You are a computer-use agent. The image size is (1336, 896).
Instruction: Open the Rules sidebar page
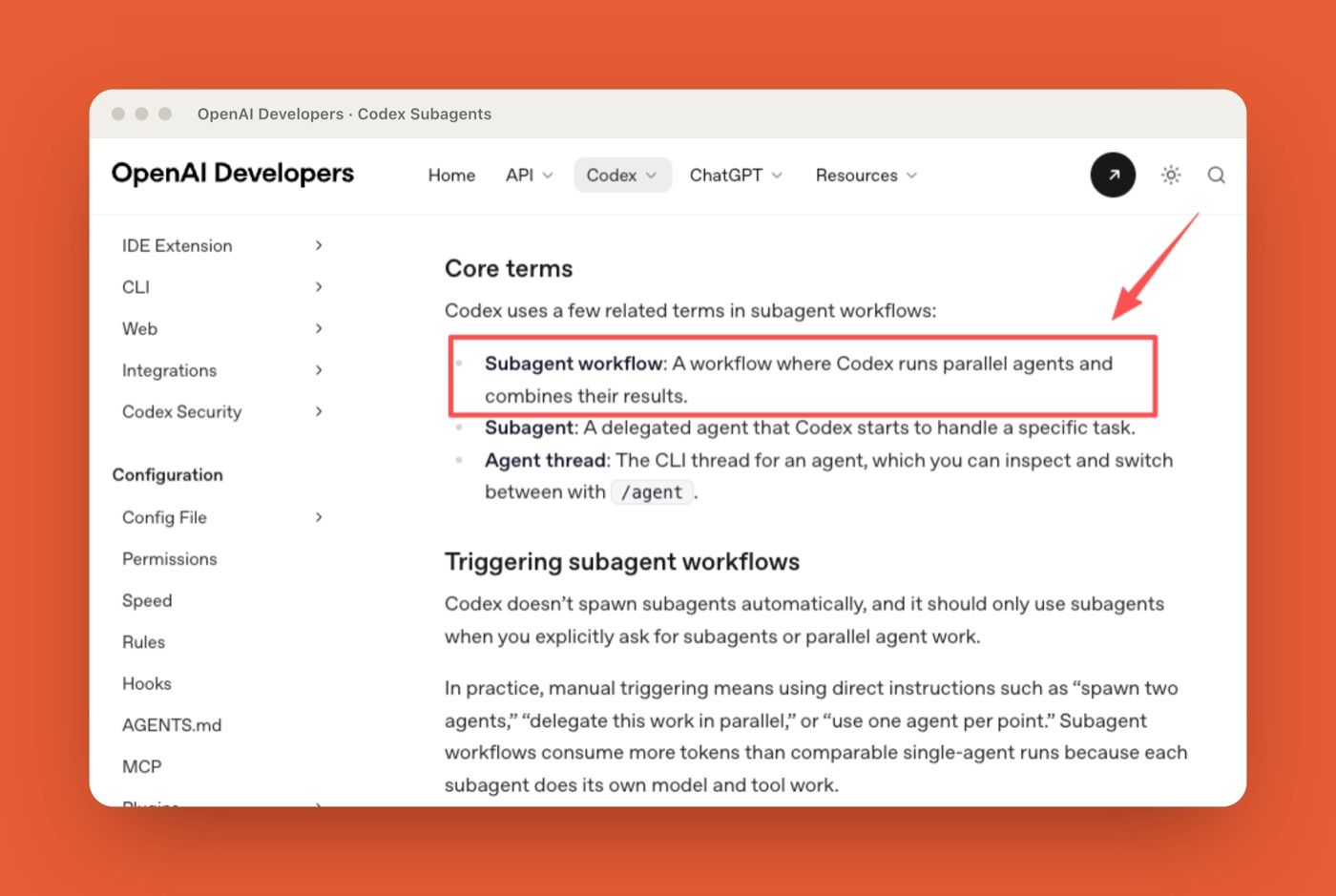143,642
